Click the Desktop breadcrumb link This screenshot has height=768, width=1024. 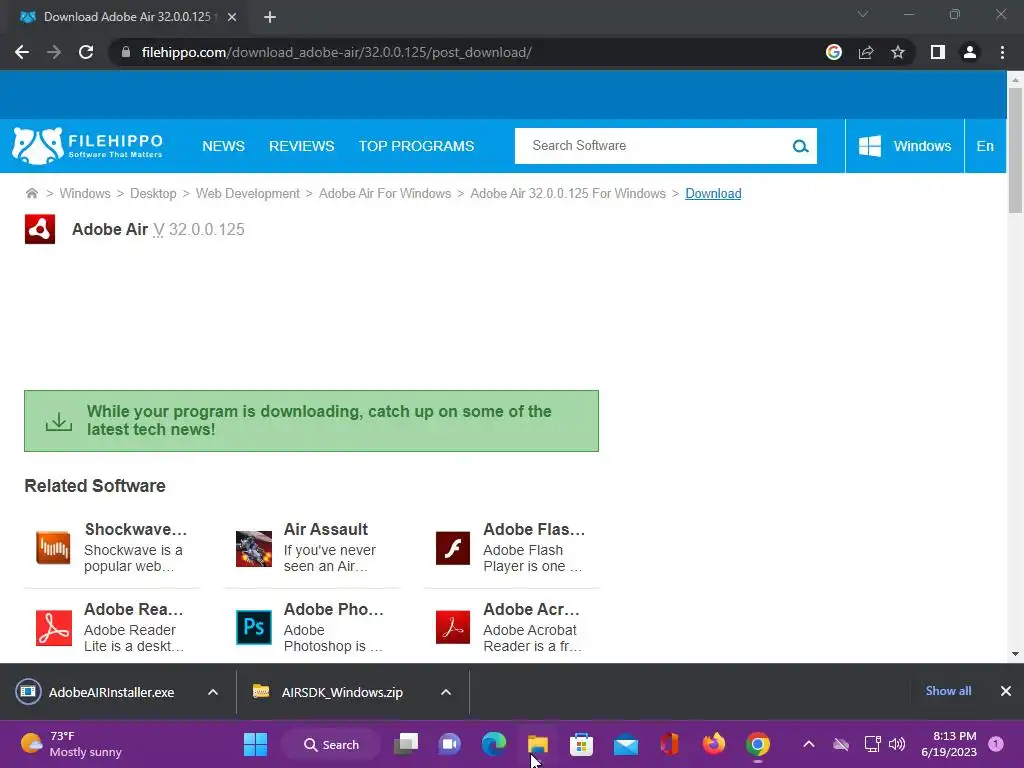pos(153,193)
